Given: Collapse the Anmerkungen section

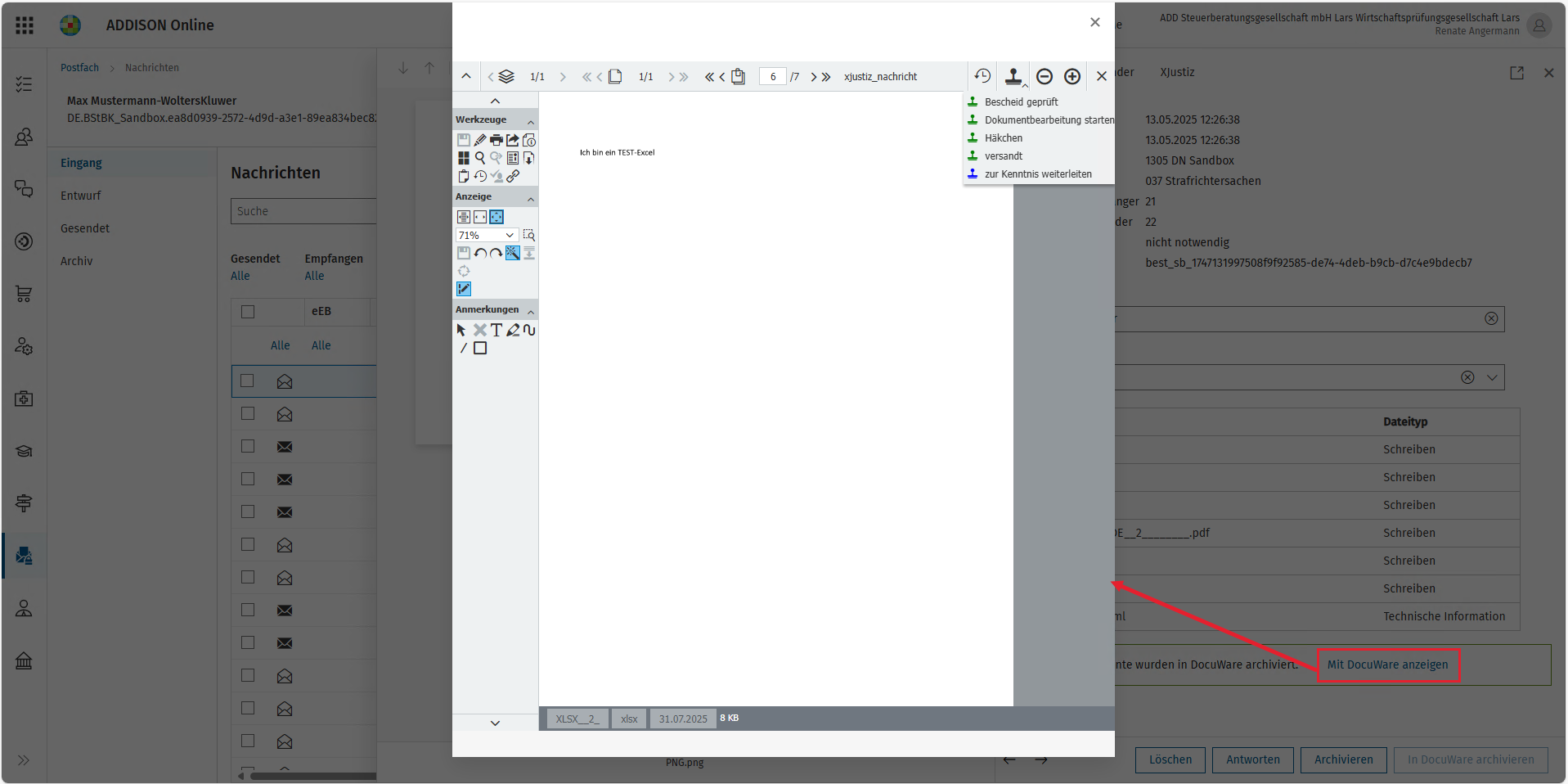Looking at the screenshot, I should [x=531, y=311].
